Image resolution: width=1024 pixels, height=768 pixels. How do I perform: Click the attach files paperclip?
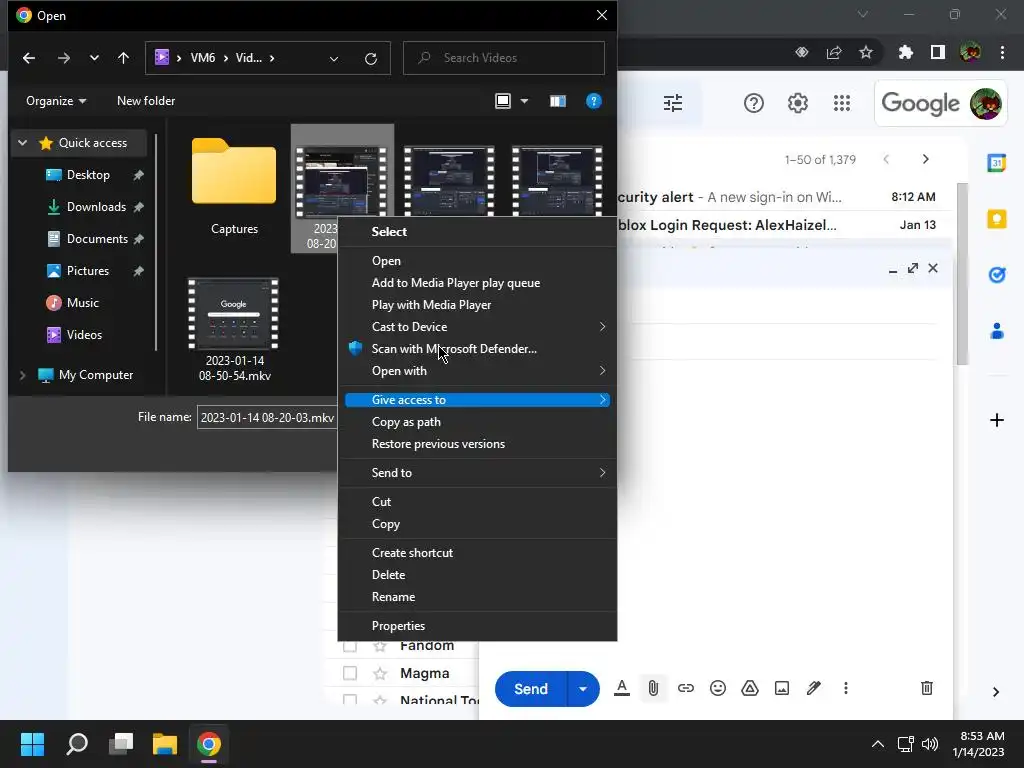point(653,688)
